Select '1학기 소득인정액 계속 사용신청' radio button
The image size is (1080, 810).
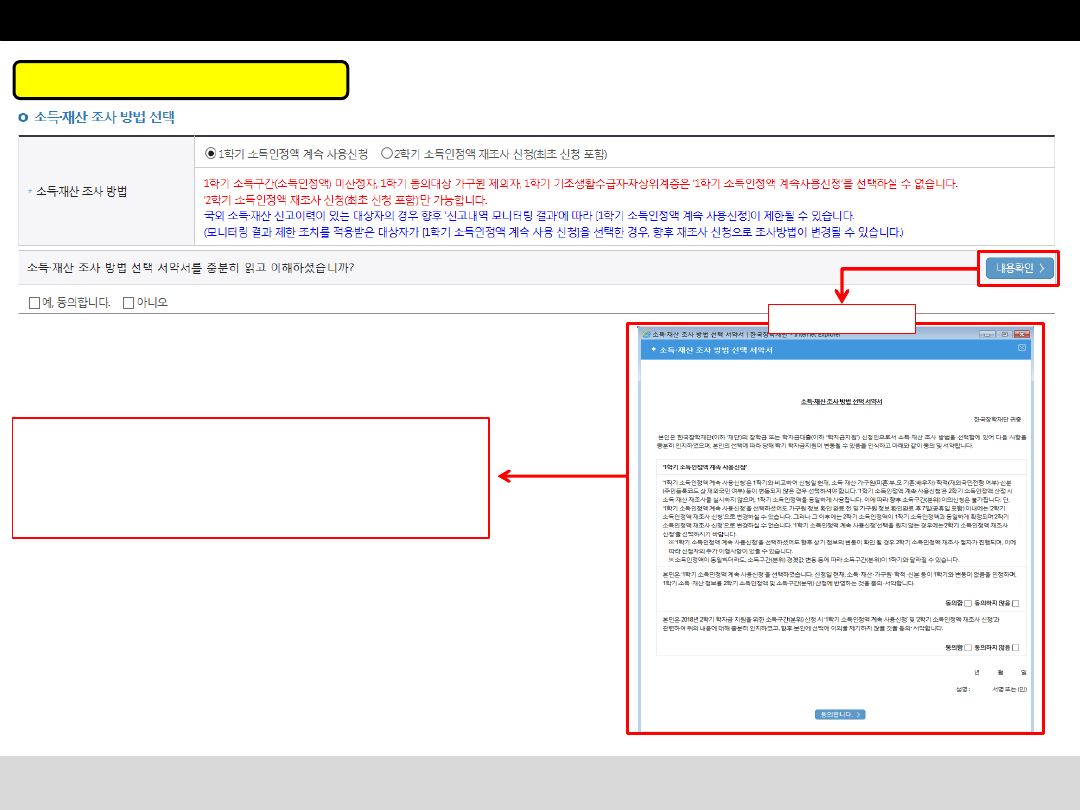(210, 154)
